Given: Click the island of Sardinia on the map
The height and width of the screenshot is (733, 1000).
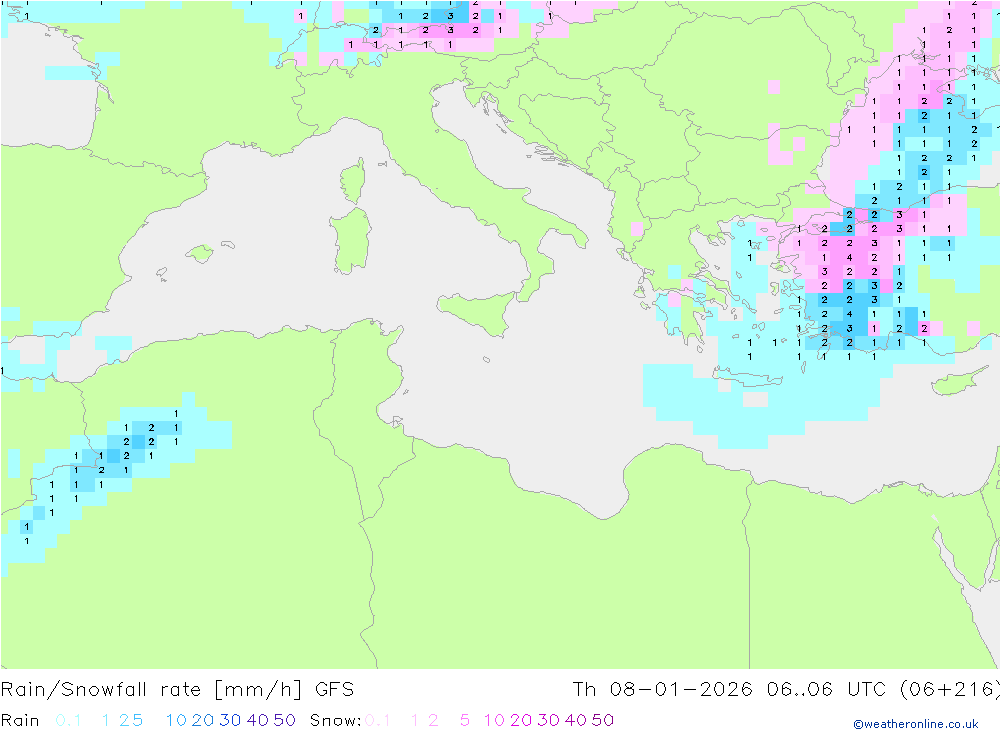Looking at the screenshot, I should [x=350, y=241].
